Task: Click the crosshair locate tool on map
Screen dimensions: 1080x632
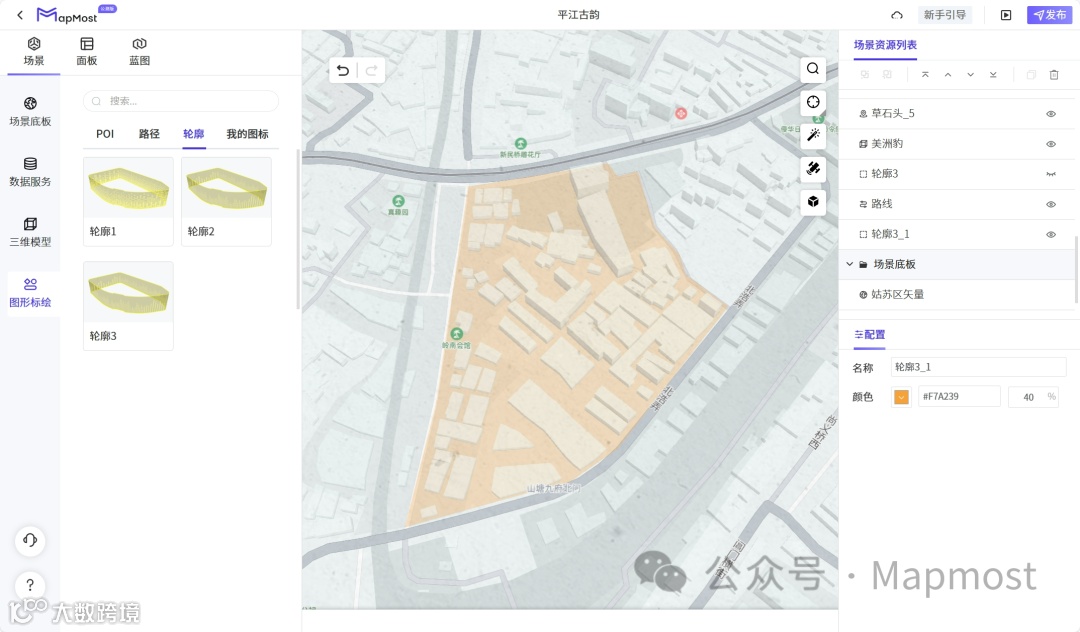Action: pos(813,102)
